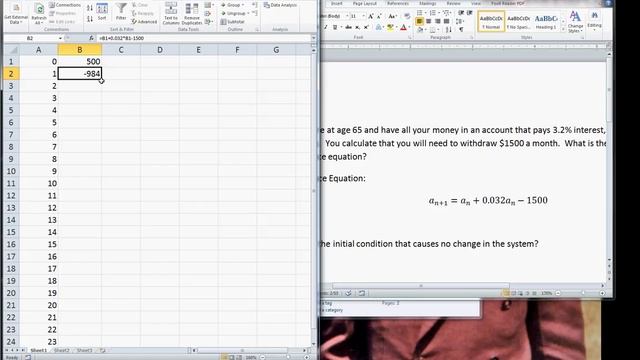The height and width of the screenshot is (360, 640).
Task: Click Text to Columns in Excel
Action: (171, 13)
